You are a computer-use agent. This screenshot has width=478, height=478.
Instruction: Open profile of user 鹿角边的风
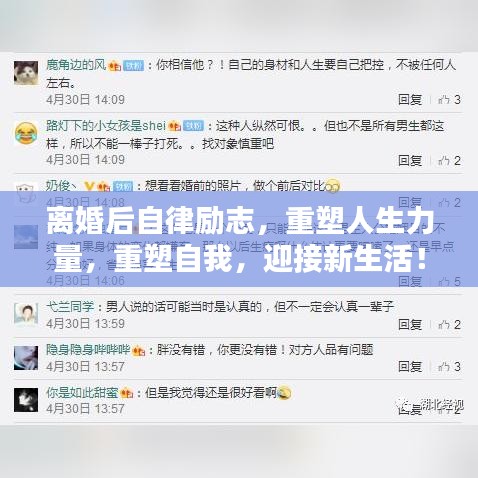[x=76, y=65]
